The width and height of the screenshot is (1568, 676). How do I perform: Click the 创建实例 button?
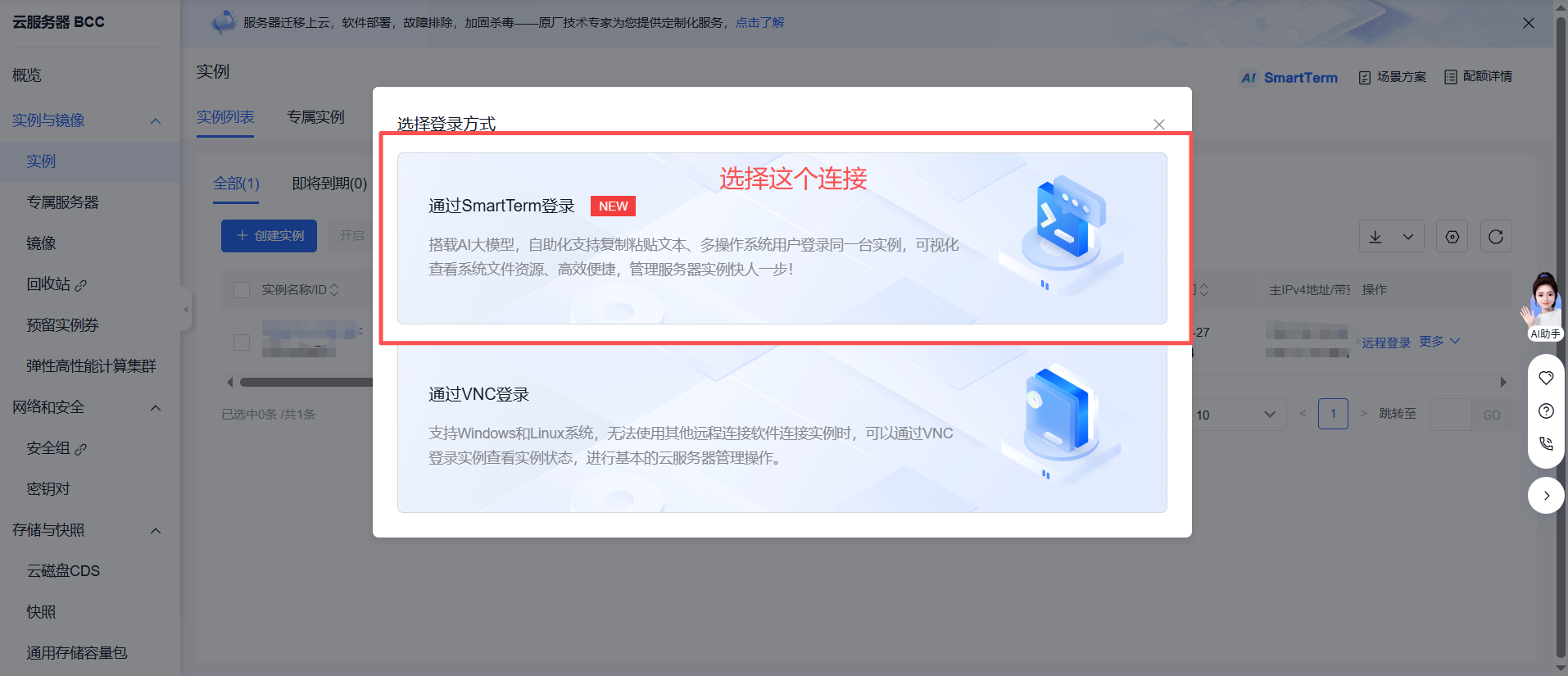point(269,236)
